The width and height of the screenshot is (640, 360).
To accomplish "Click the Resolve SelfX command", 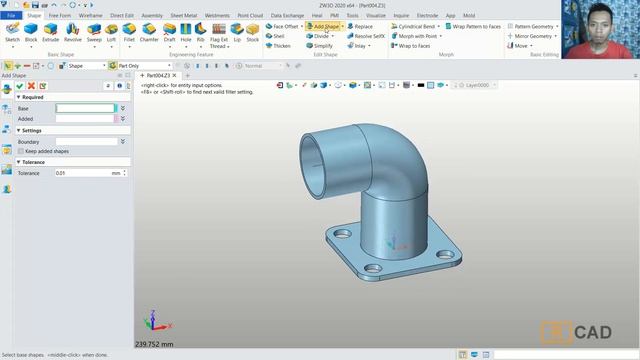I will (x=366, y=36).
